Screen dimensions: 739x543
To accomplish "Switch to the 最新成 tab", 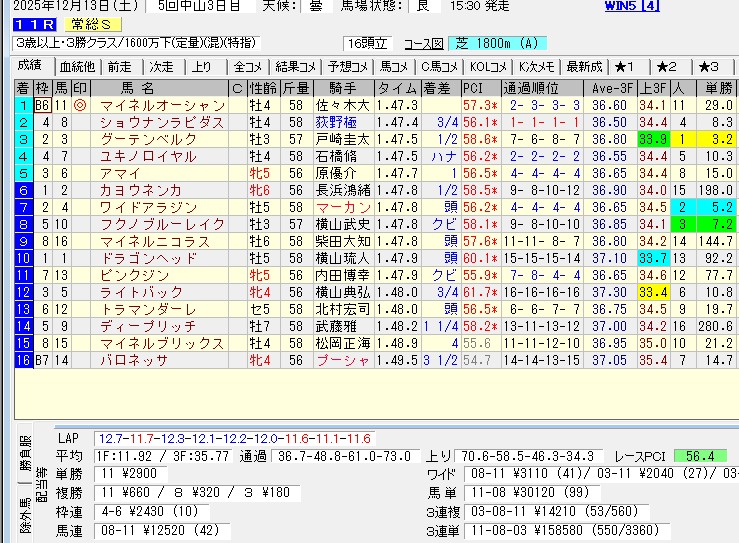I will (584, 67).
